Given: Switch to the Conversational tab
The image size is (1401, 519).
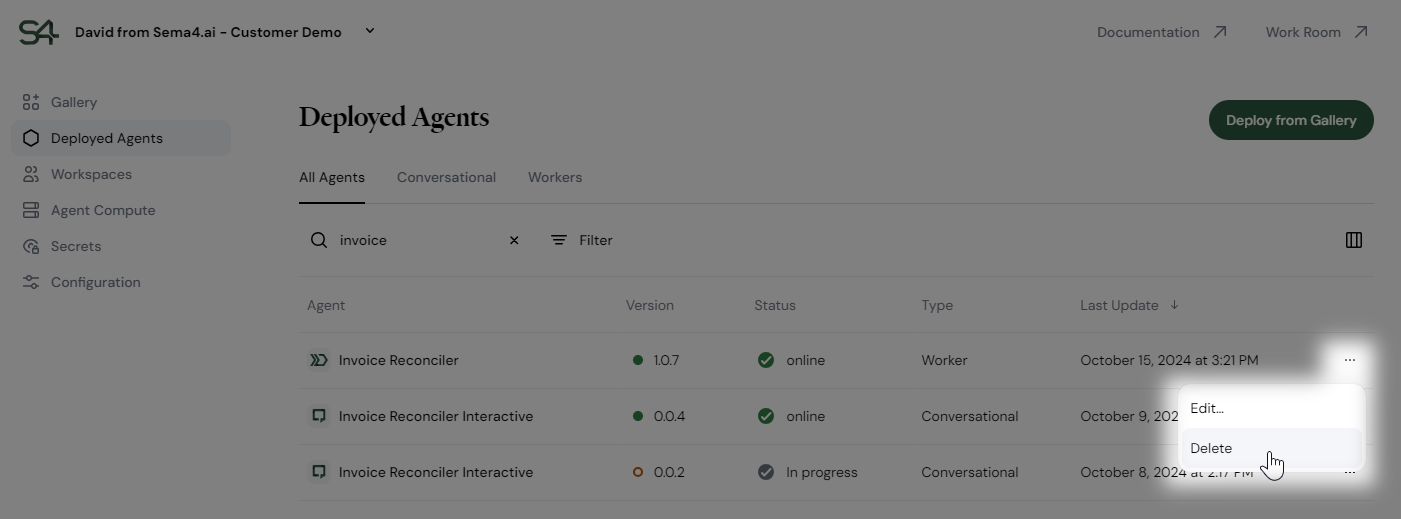Looking at the screenshot, I should [446, 177].
